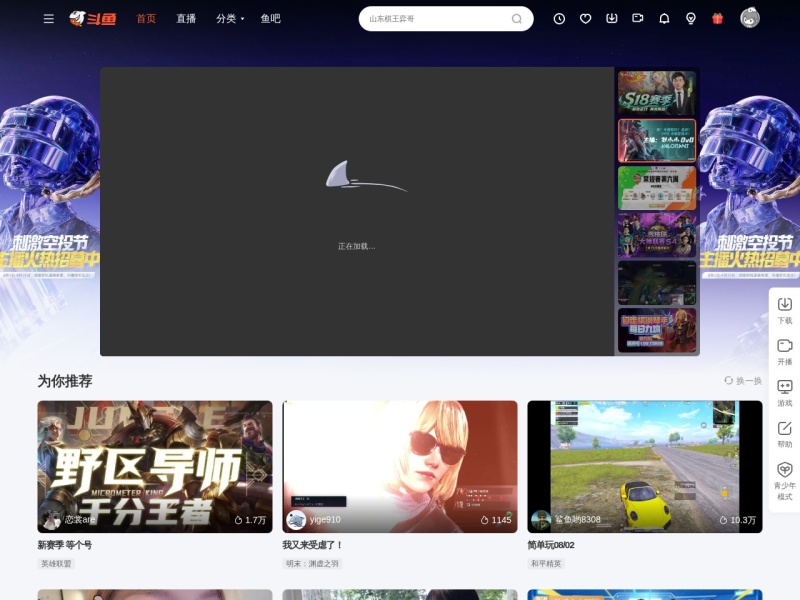Click the 1145 popularity count
The height and width of the screenshot is (600, 800).
pos(496,520)
